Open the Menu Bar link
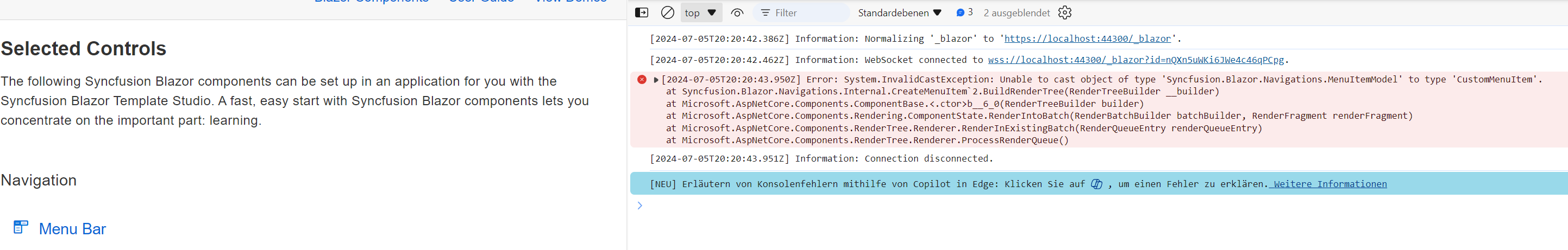1568x250 pixels. (72, 229)
